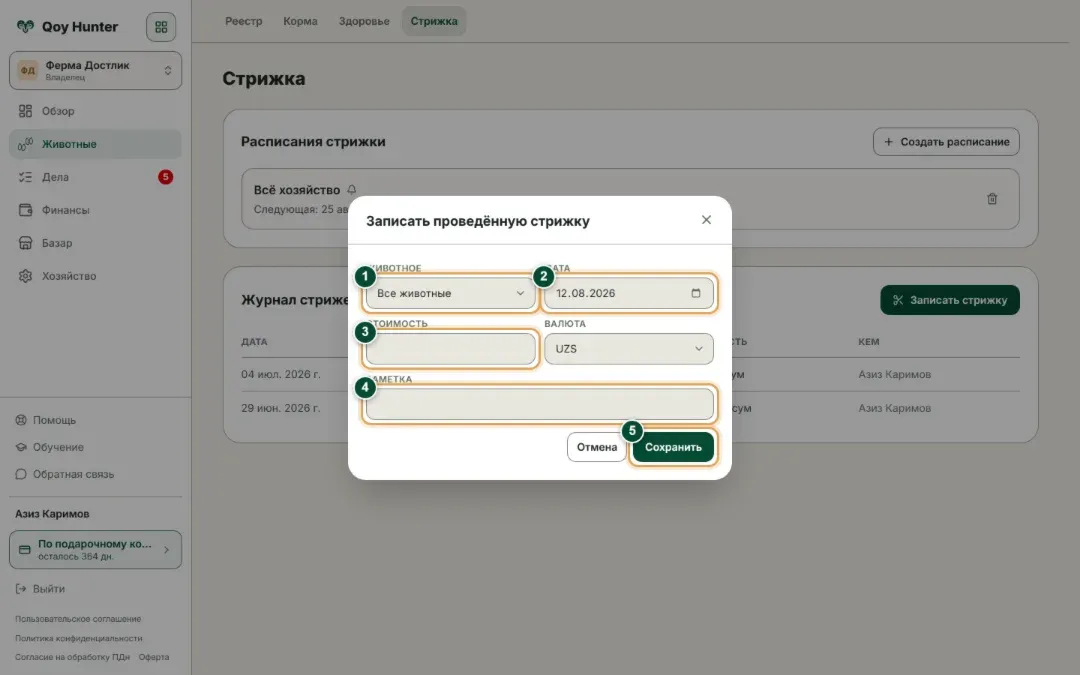The width and height of the screenshot is (1080, 675).
Task: Open Политика конфиденциальности link
Action: (79, 638)
